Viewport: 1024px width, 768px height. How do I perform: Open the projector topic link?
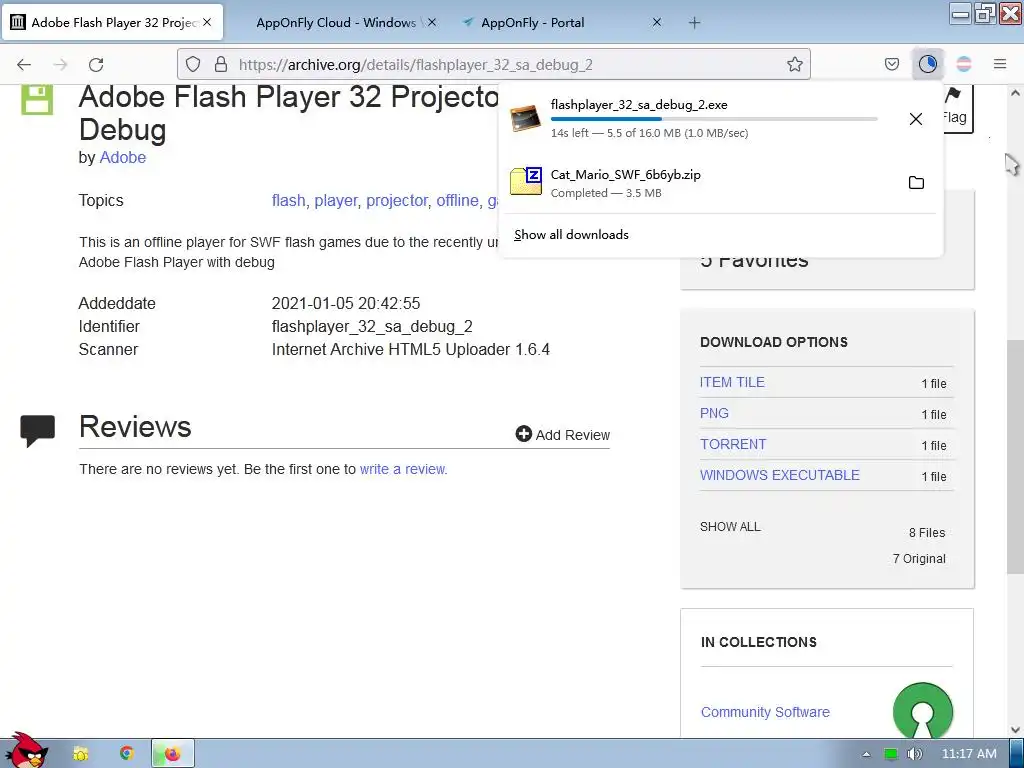click(397, 200)
